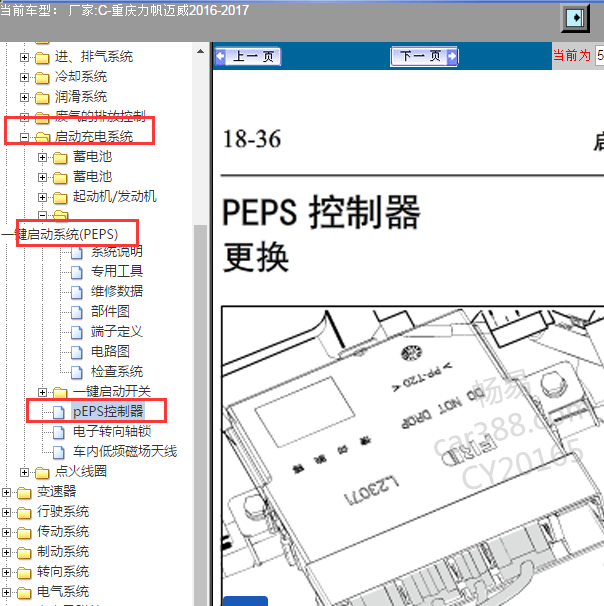Click the 端子定义 page icon

click(77, 333)
